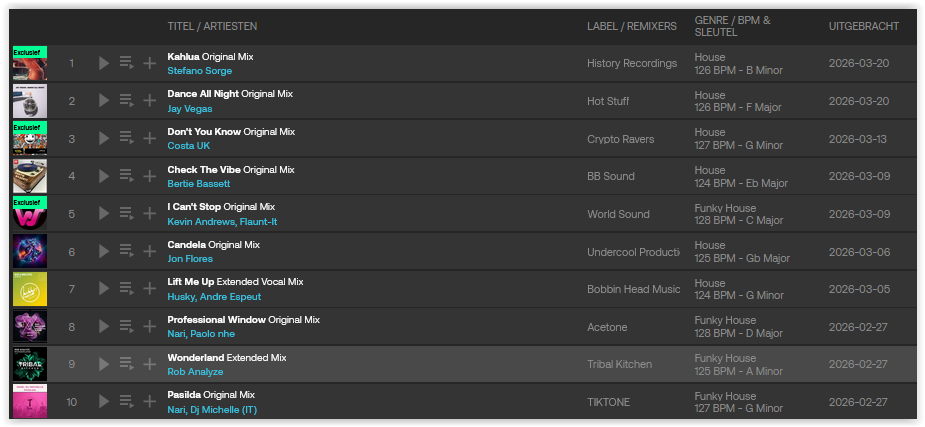The image size is (925, 427).
Task: Open artist Jay Vegas page
Action: 190,109
